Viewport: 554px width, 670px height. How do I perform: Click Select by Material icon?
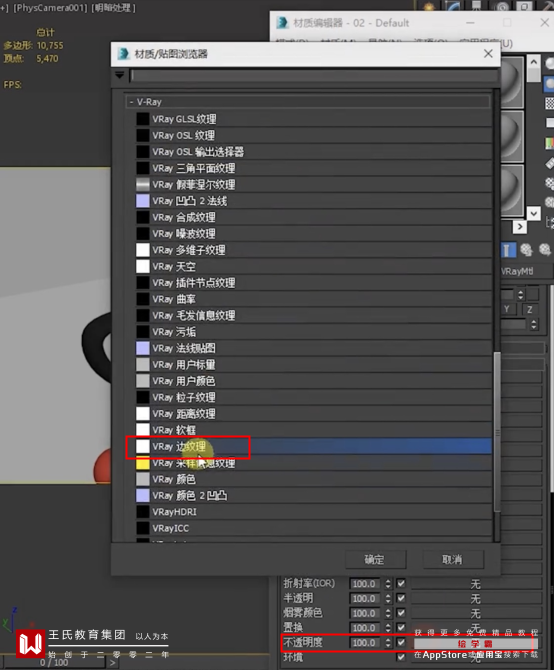coord(550,203)
